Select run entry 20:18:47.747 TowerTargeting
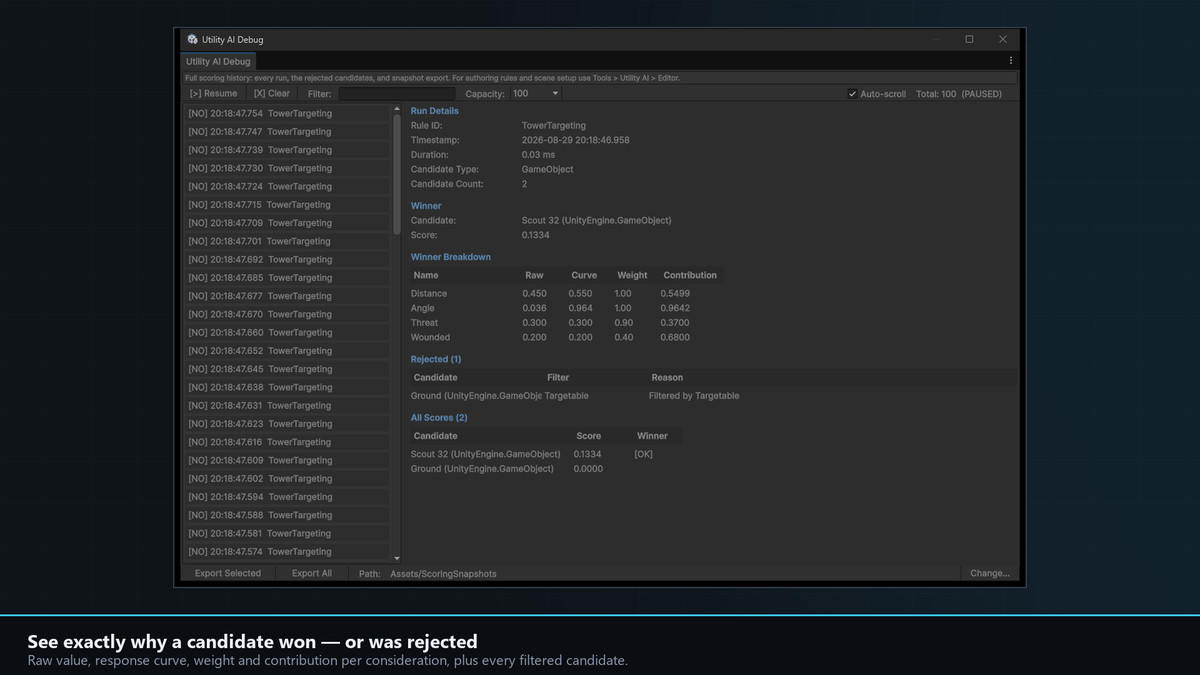Image resolution: width=1200 pixels, height=675 pixels. click(287, 132)
